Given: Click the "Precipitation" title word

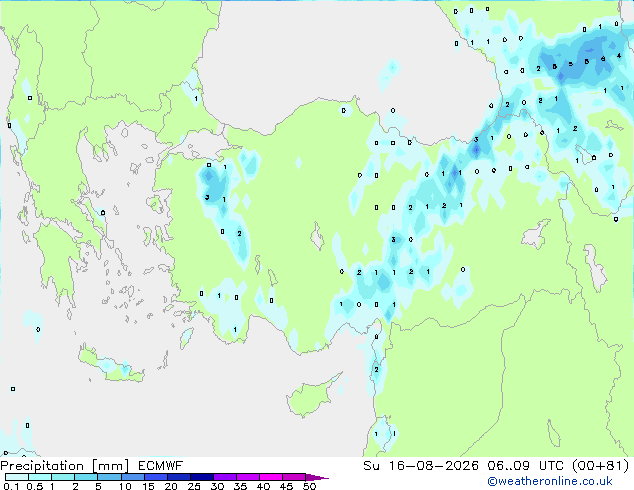Looking at the screenshot, I should click(42, 466).
